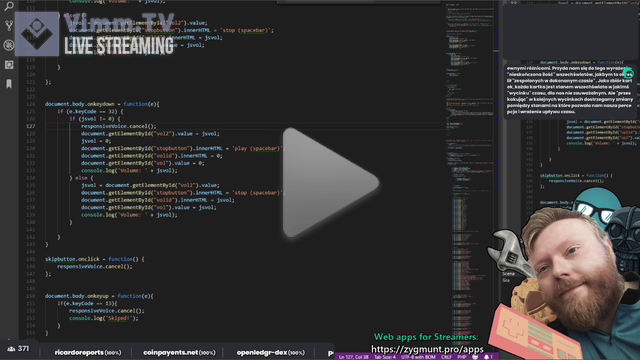Open the Extensions view icon
The width and height of the screenshot is (640, 360).
(x=9, y=64)
